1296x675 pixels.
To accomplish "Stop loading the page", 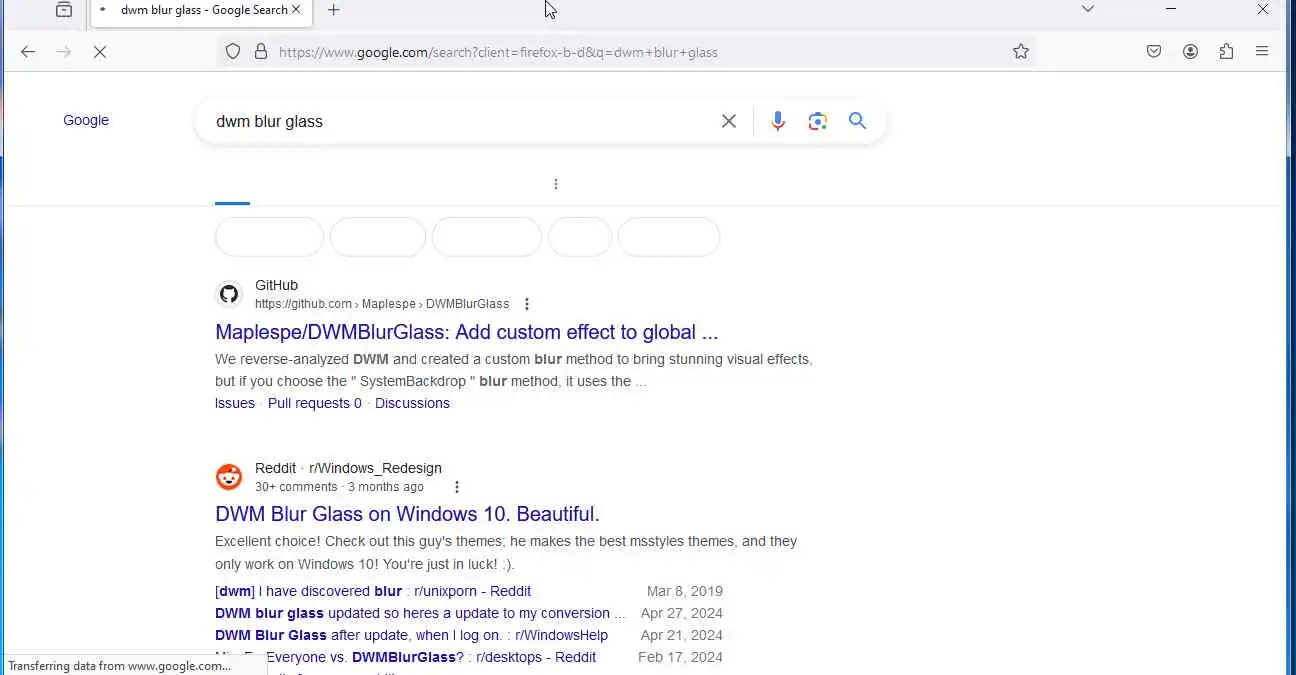I will tap(100, 52).
